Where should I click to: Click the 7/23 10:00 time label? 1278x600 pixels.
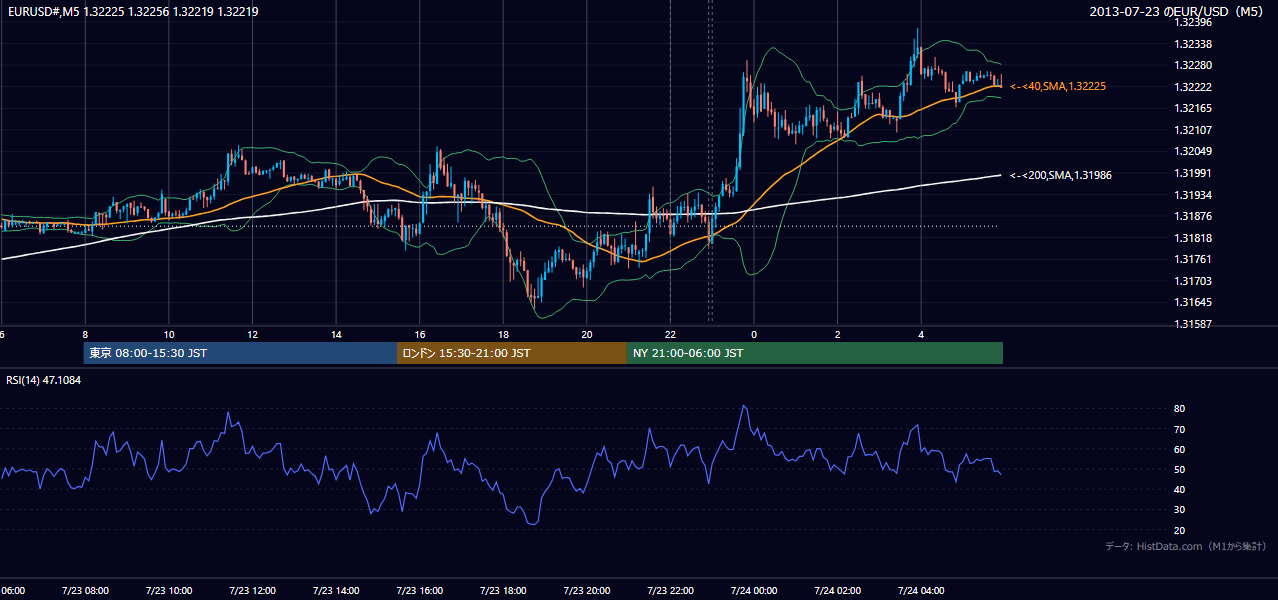coord(168,590)
